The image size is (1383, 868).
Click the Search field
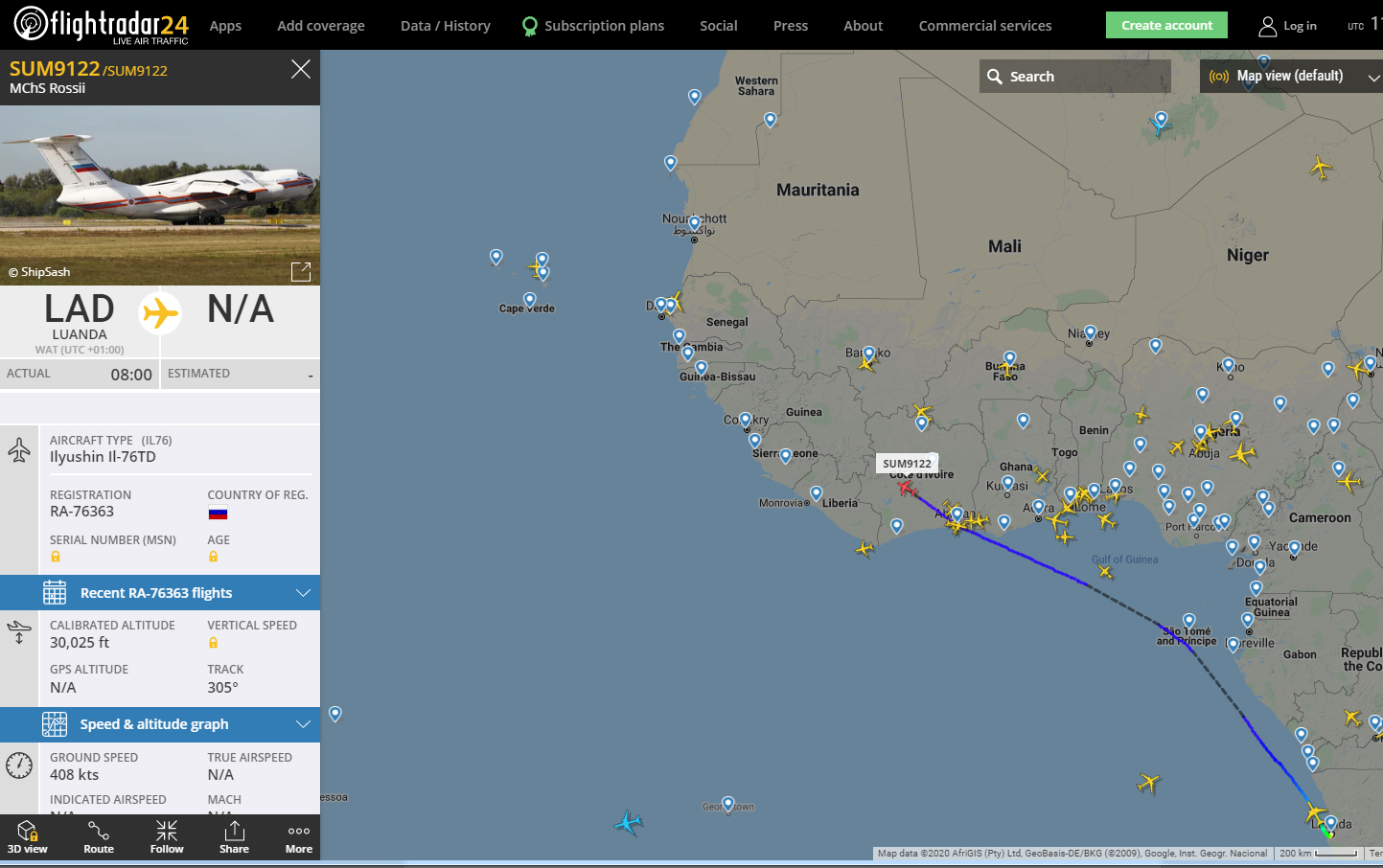click(x=1075, y=77)
